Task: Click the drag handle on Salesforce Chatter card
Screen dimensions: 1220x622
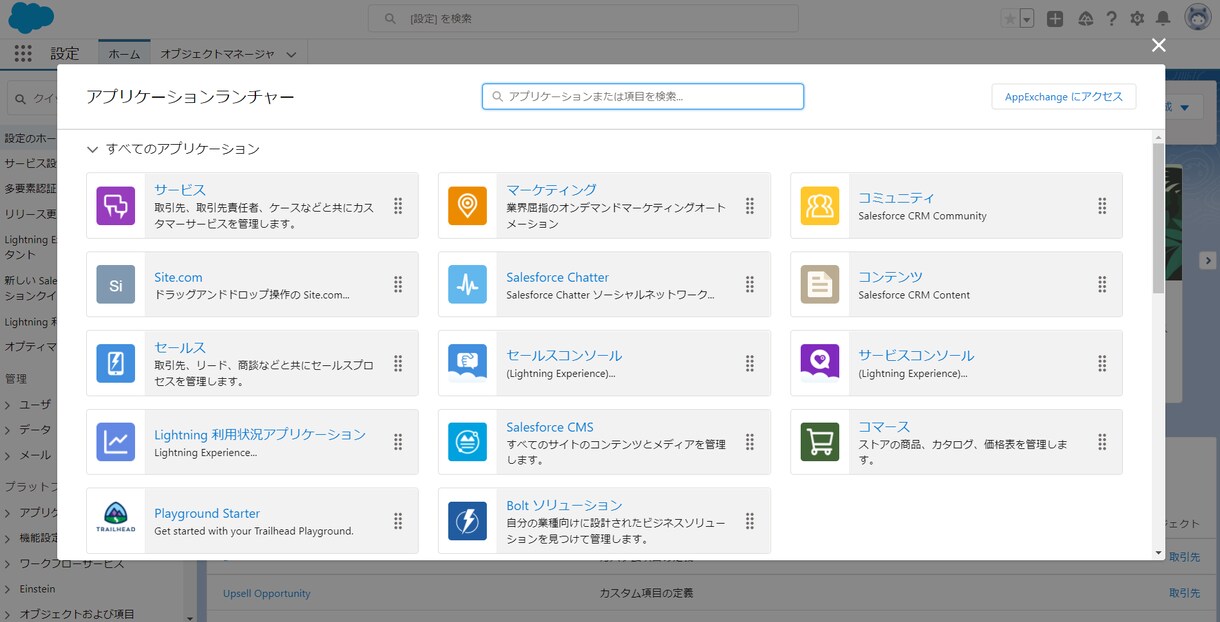Action: (750, 285)
